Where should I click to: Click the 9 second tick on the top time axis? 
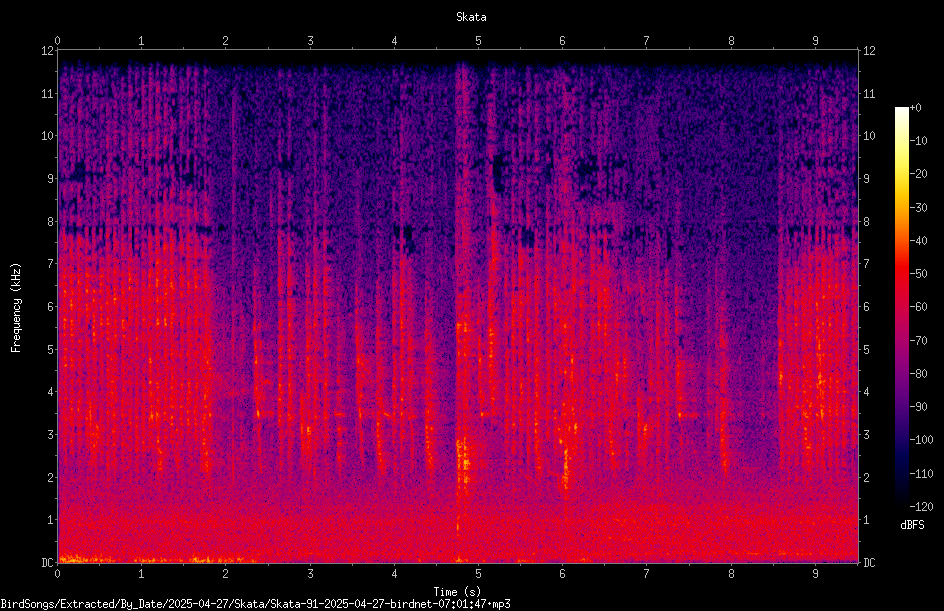(x=815, y=41)
